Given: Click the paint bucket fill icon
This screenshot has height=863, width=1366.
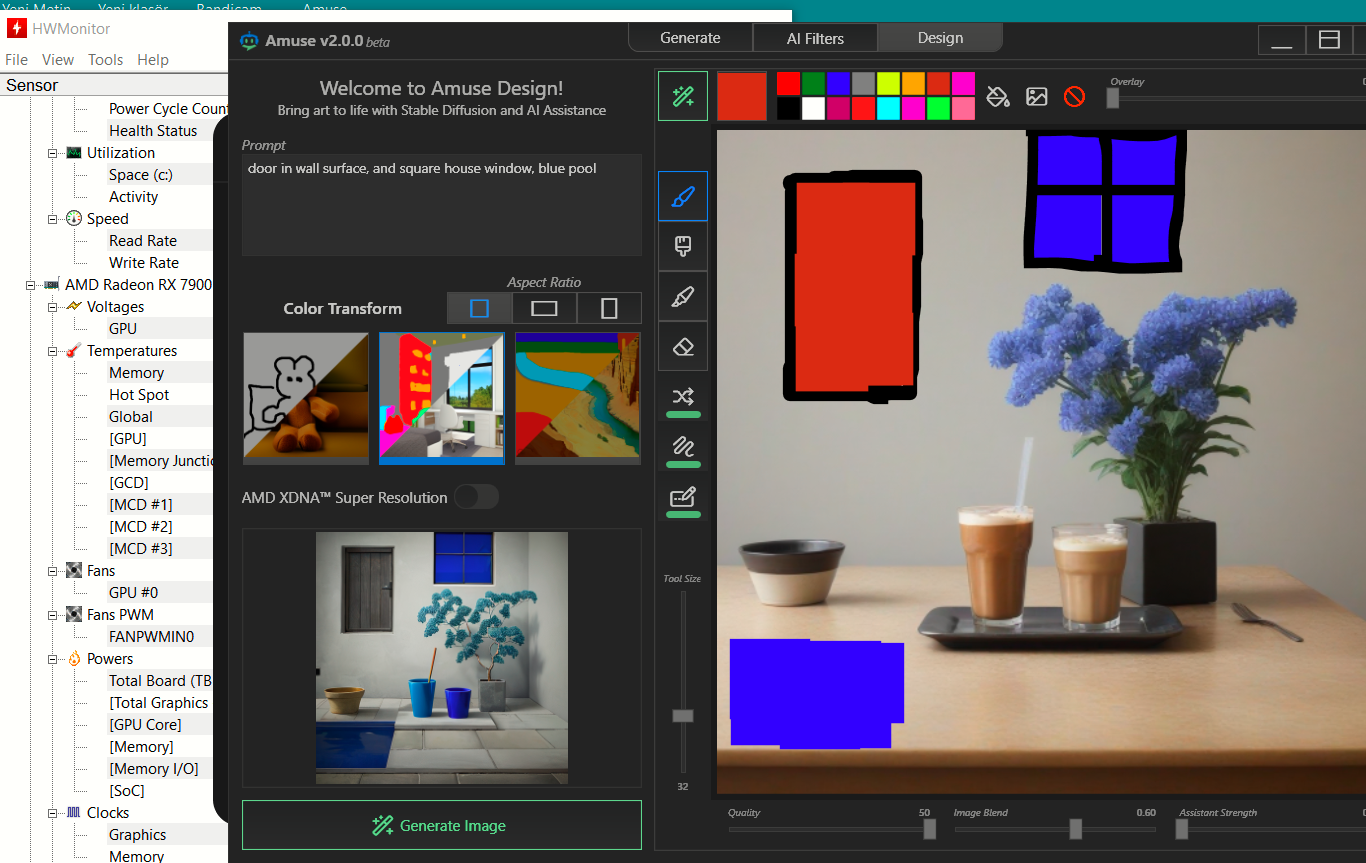Looking at the screenshot, I should 997,96.
